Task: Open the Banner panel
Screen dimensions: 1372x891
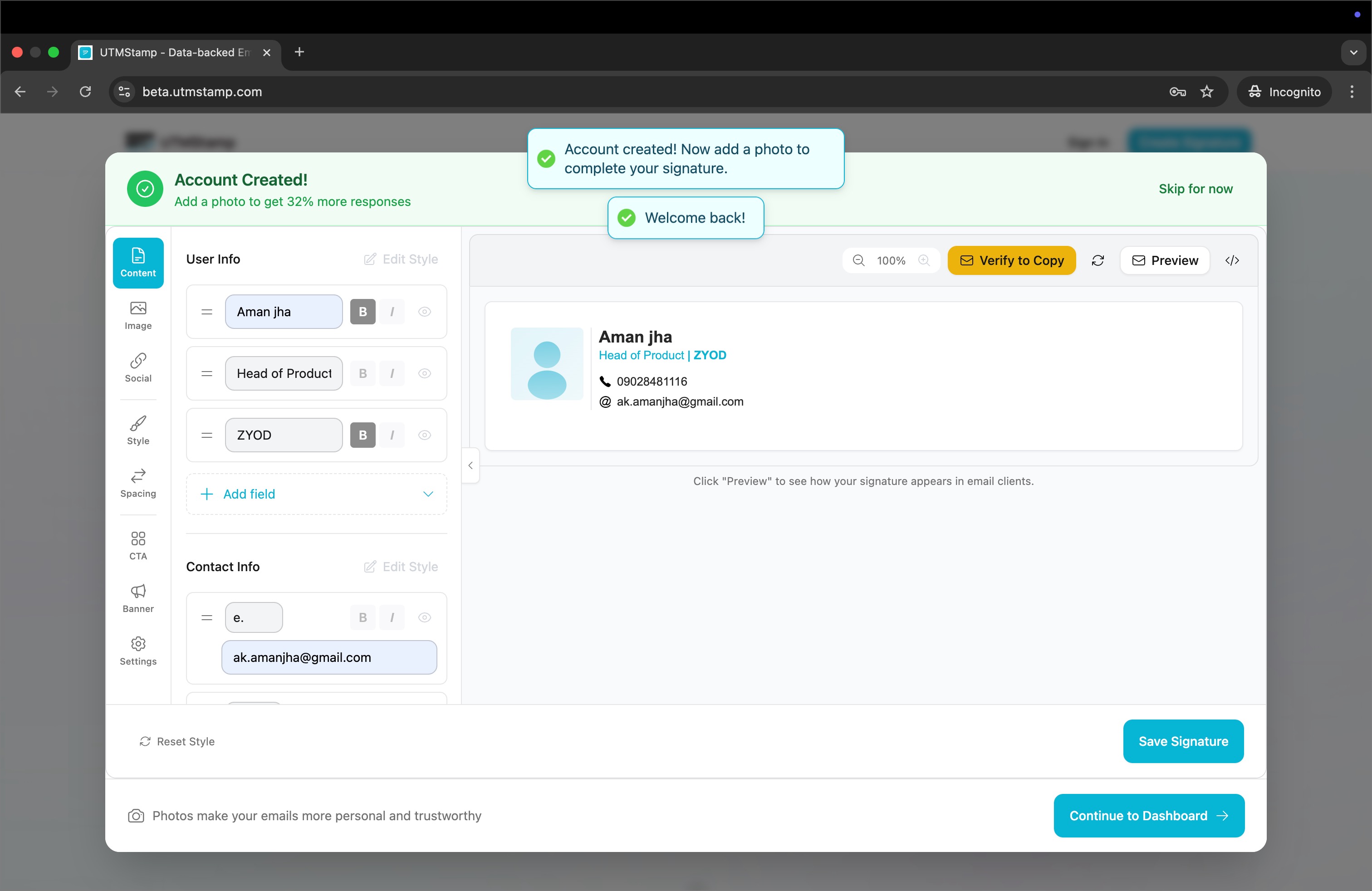Action: point(138,597)
